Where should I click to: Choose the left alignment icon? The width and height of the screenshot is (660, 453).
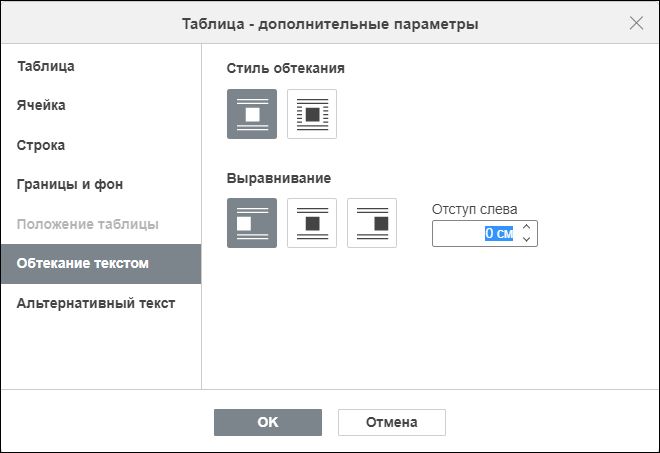click(x=252, y=223)
